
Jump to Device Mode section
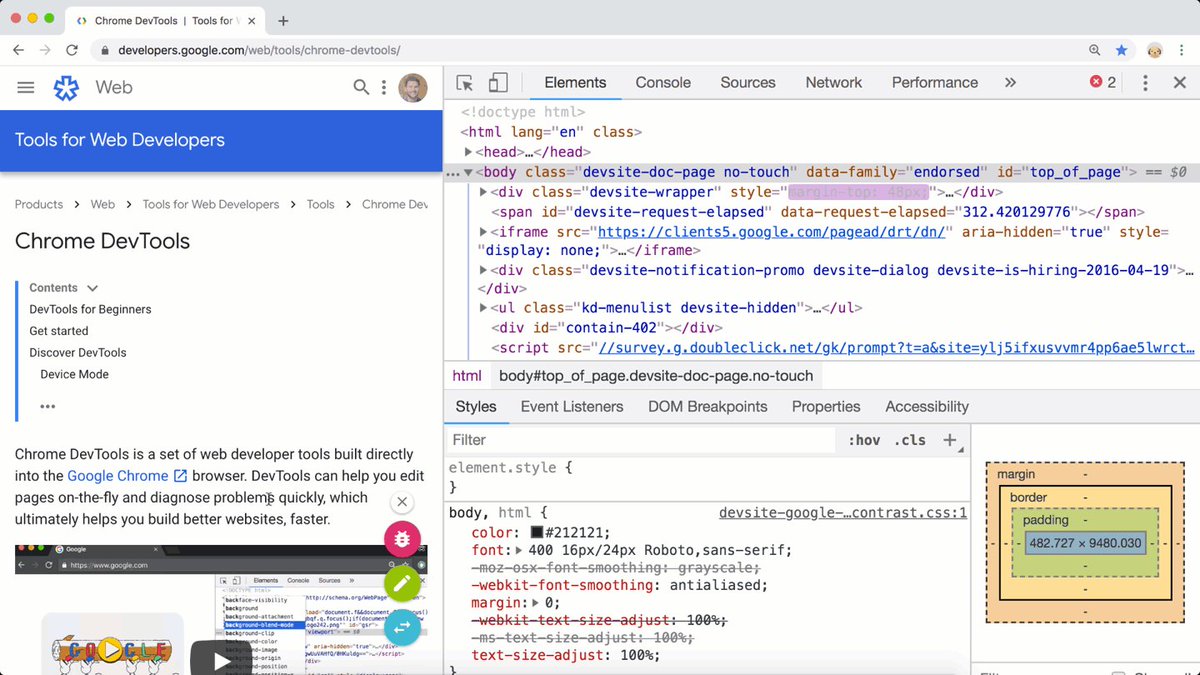[x=75, y=375]
